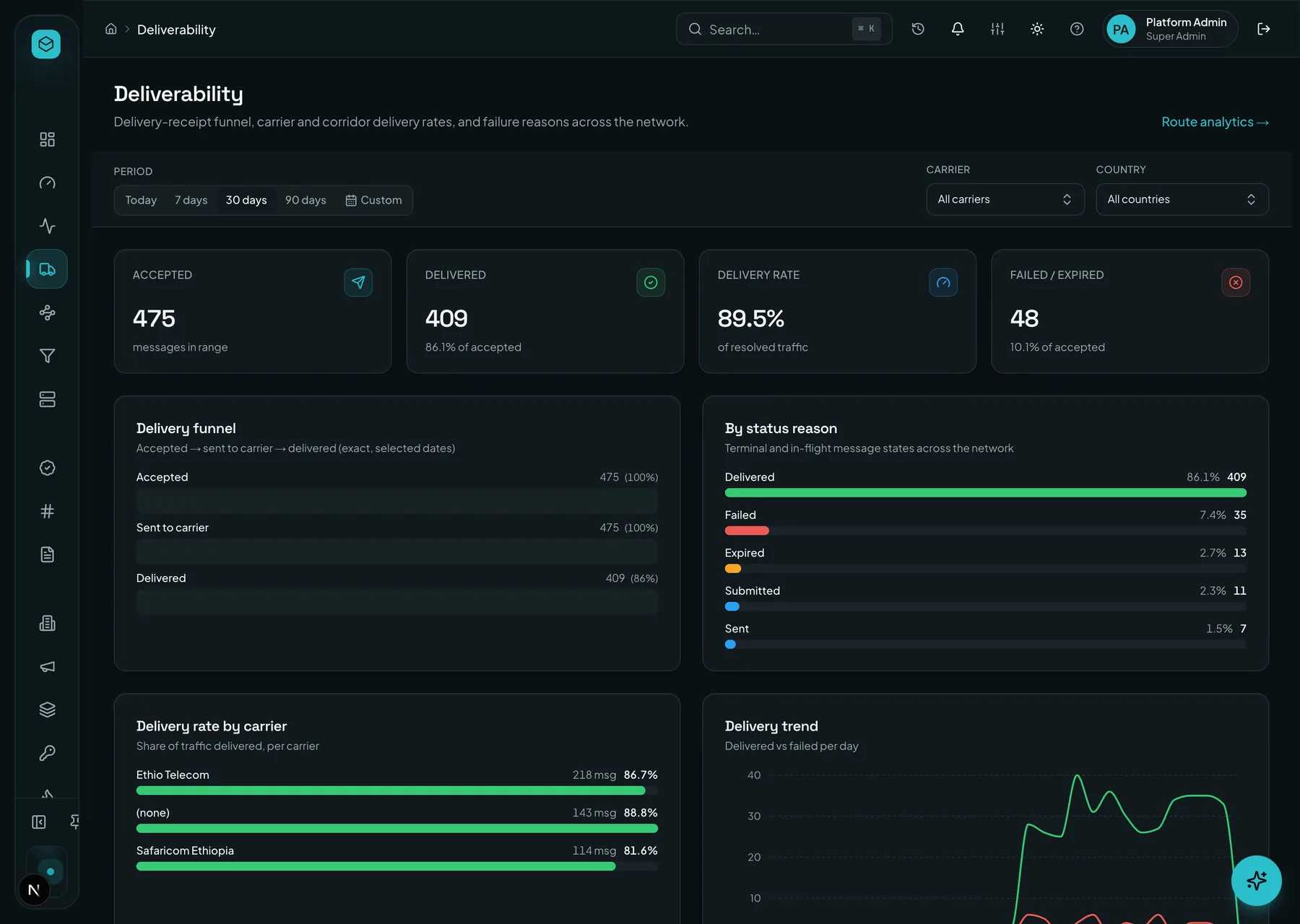Open the megaphone campaigns sidebar icon
Viewport: 1300px width, 924px height.
coord(47,666)
